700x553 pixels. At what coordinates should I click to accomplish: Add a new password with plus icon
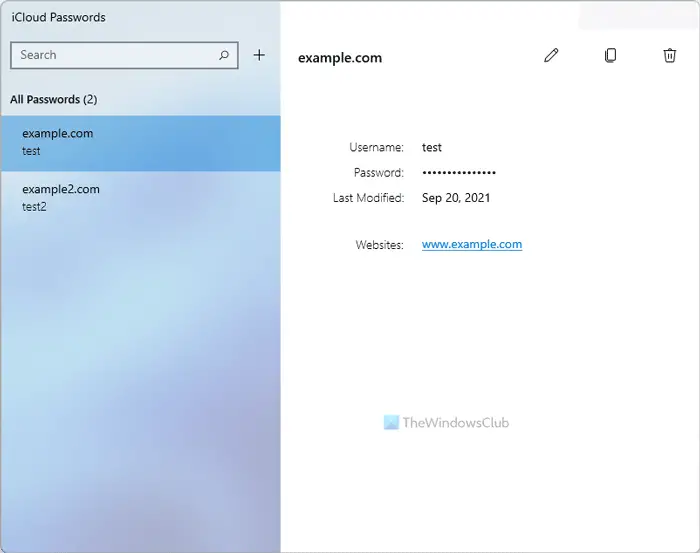[x=259, y=55]
